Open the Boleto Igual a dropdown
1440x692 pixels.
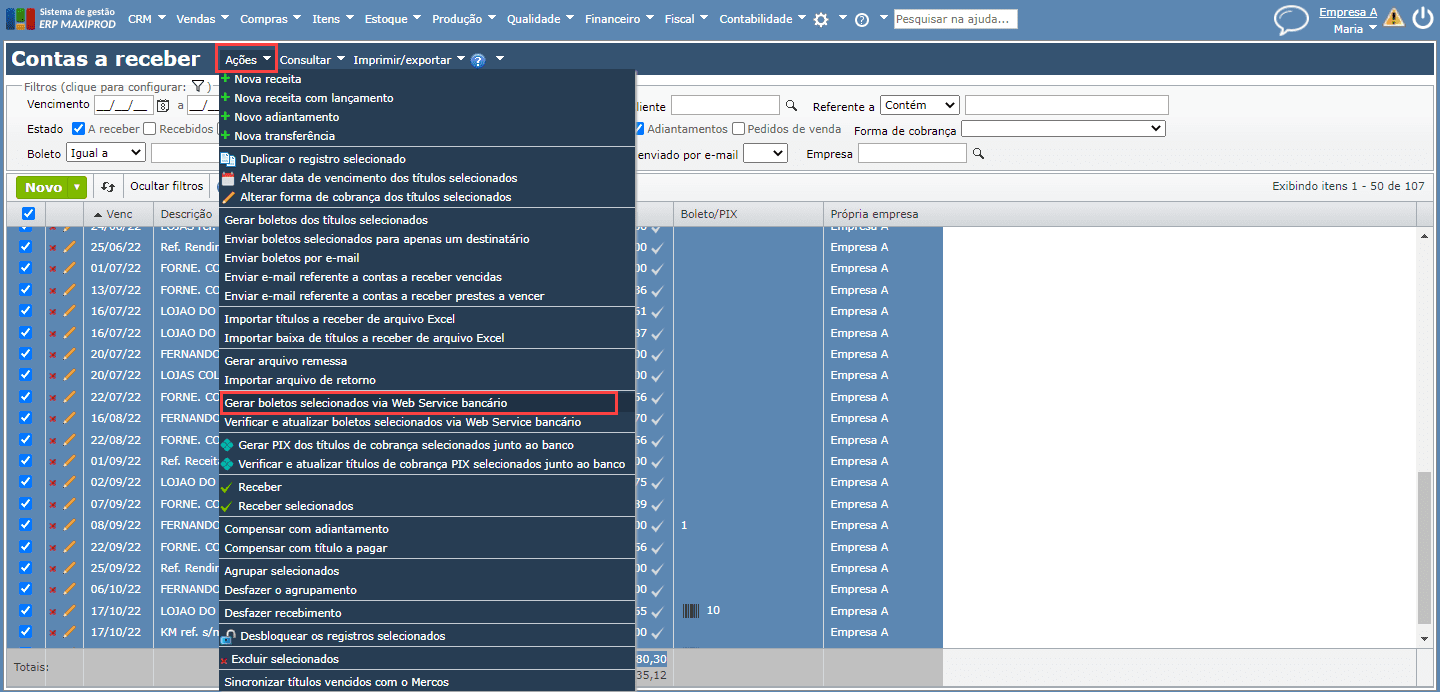click(x=106, y=153)
